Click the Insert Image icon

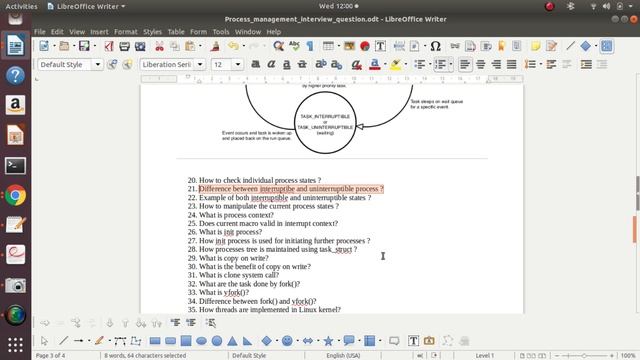[x=349, y=46]
